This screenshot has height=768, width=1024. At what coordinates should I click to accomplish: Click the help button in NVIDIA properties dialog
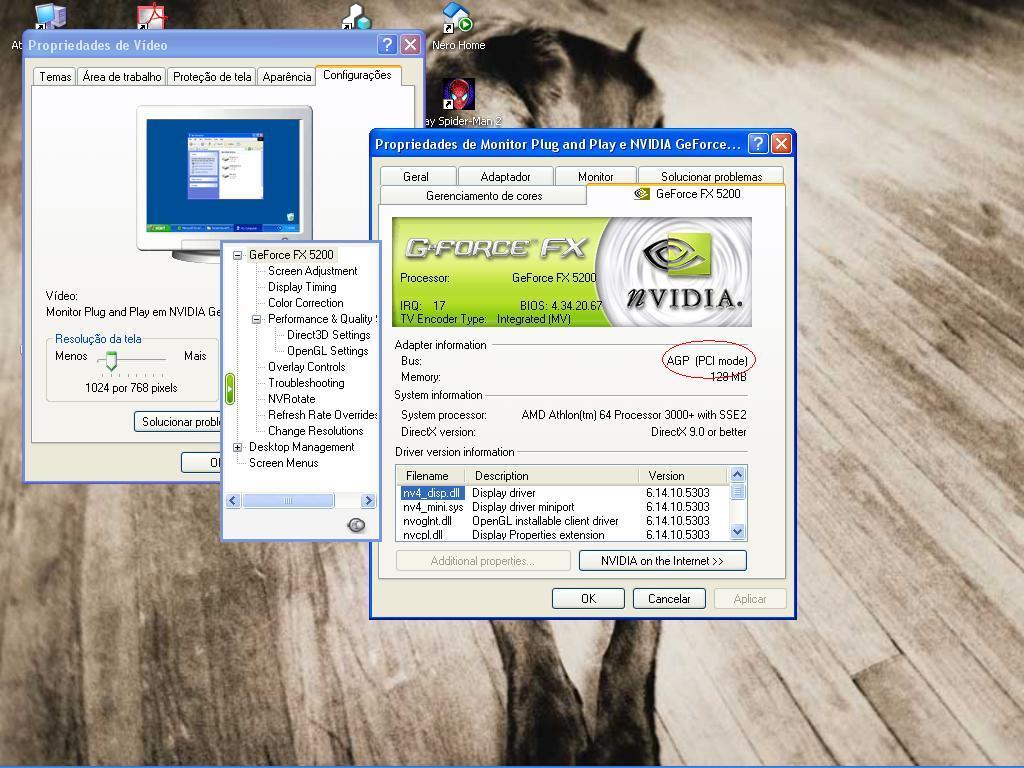[758, 144]
